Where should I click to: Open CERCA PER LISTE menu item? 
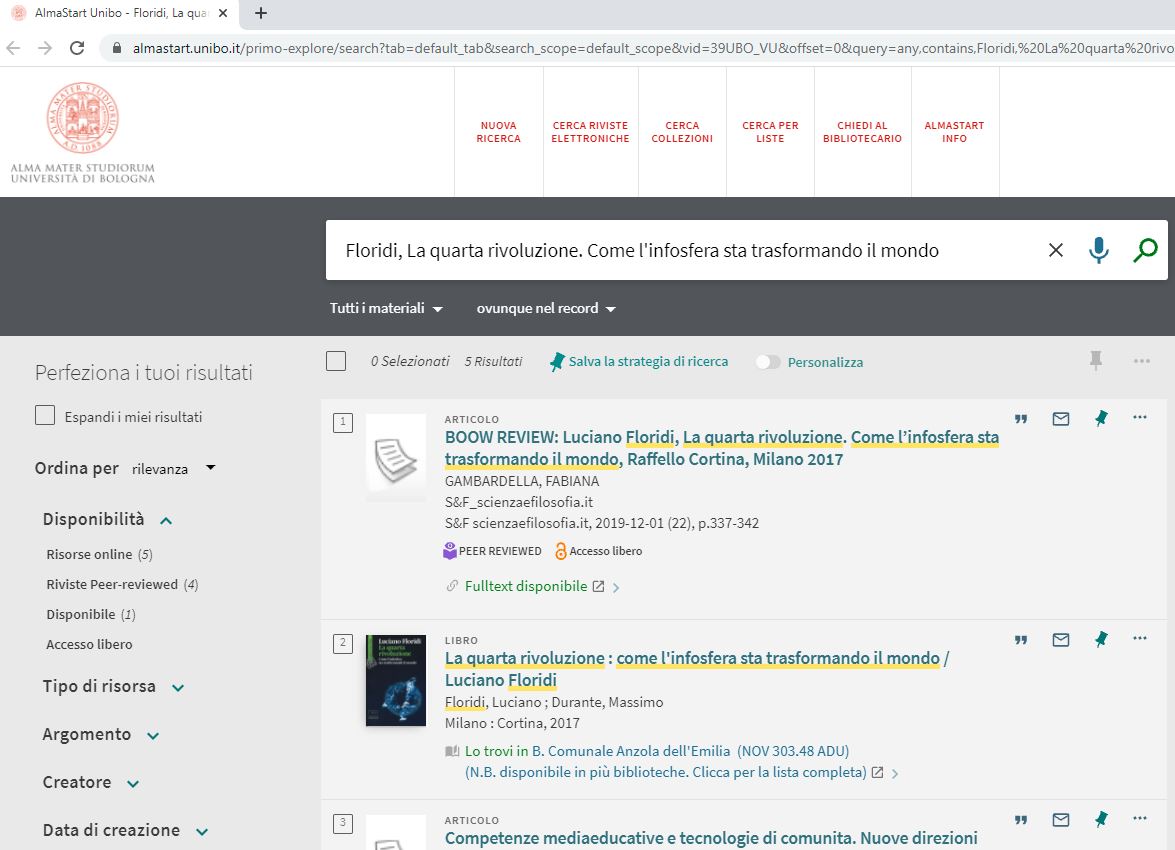pyautogui.click(x=770, y=132)
